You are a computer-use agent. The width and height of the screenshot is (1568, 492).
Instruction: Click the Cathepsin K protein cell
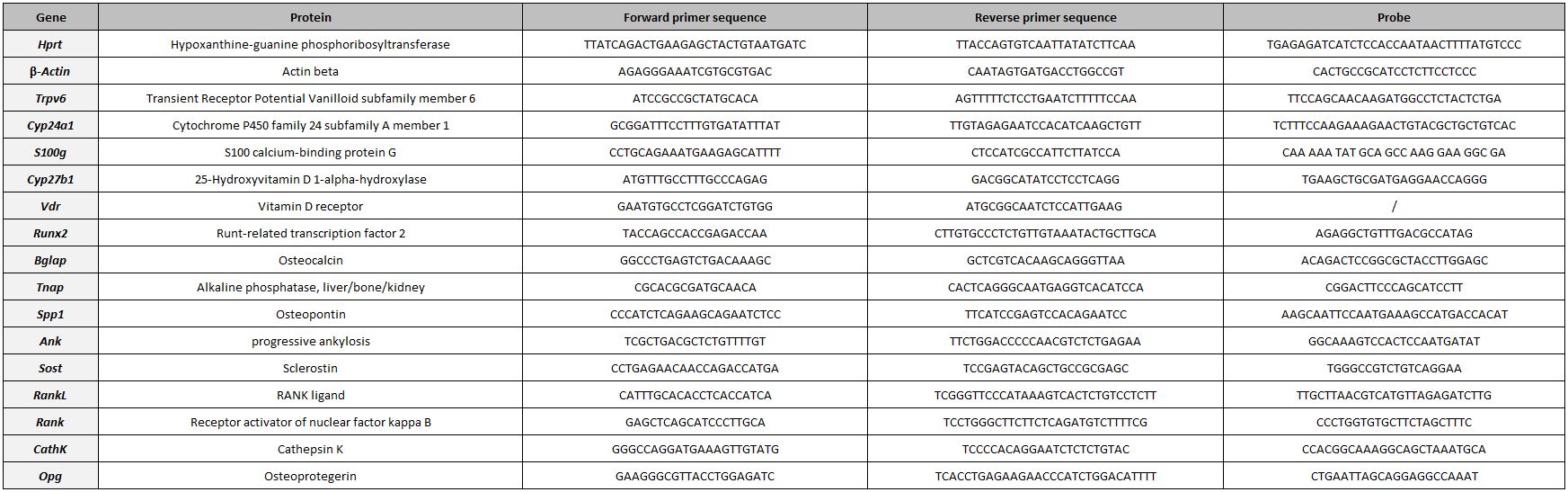[310, 449]
